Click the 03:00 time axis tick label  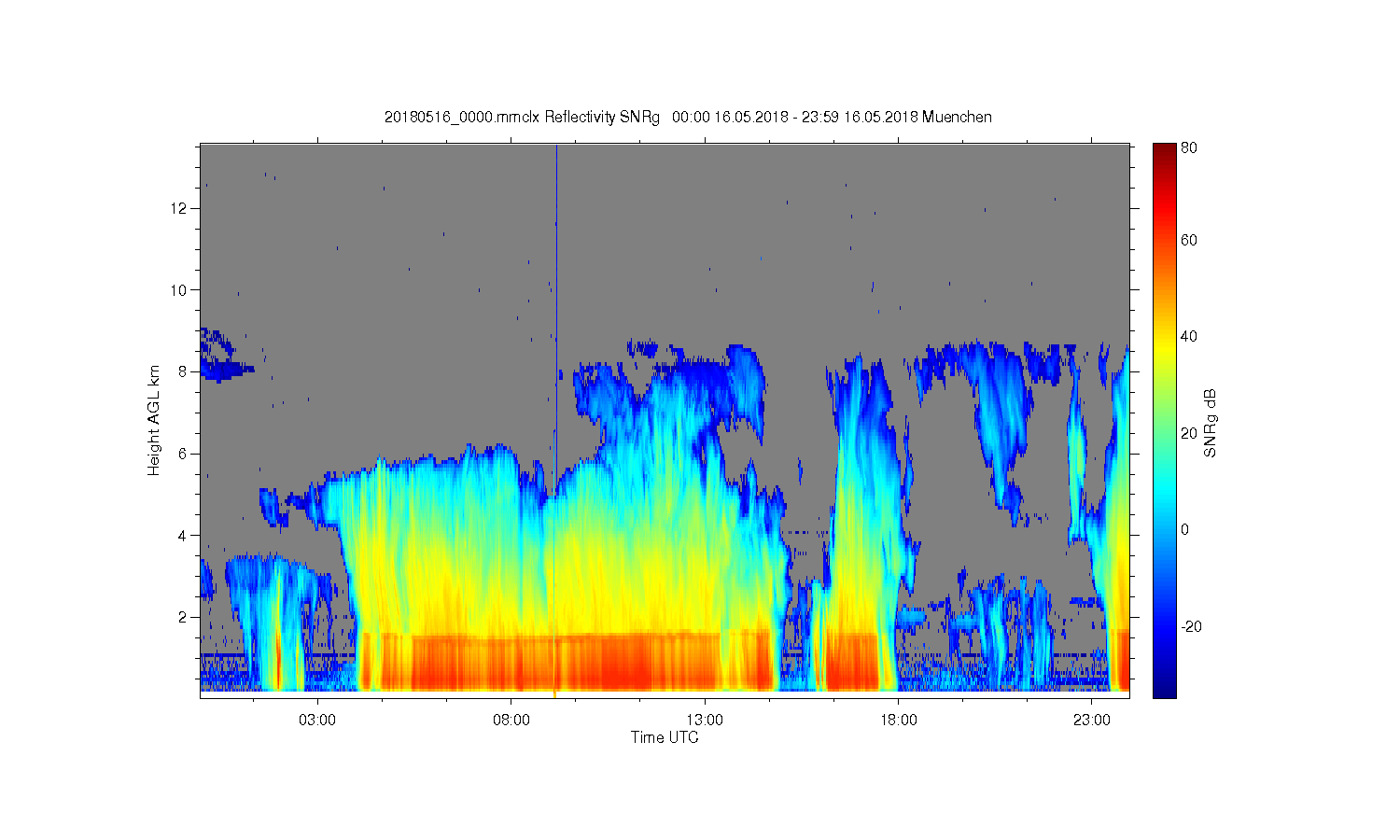[x=317, y=721]
